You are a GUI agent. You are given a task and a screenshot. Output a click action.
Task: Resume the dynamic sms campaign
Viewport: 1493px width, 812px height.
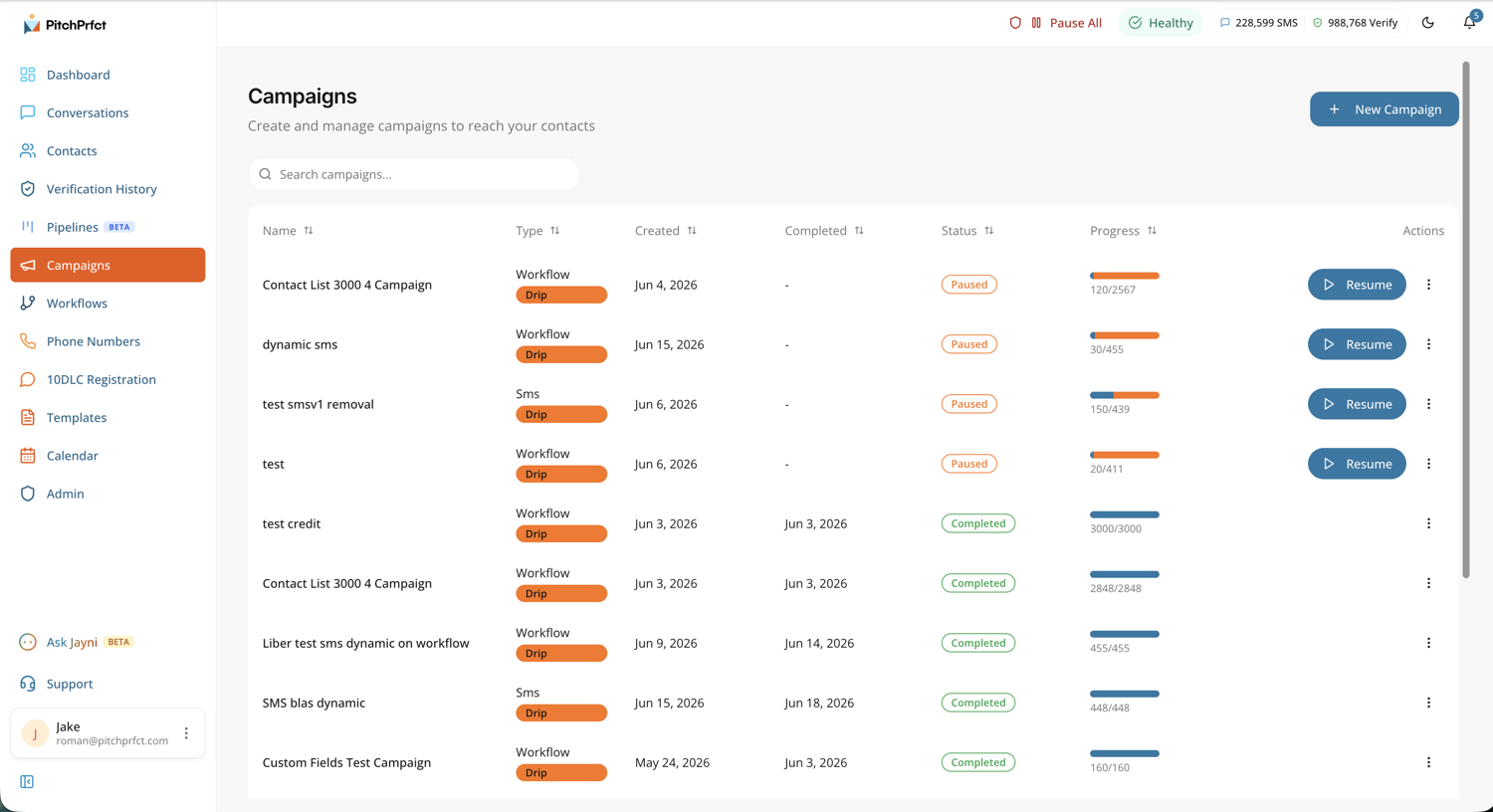coord(1357,344)
